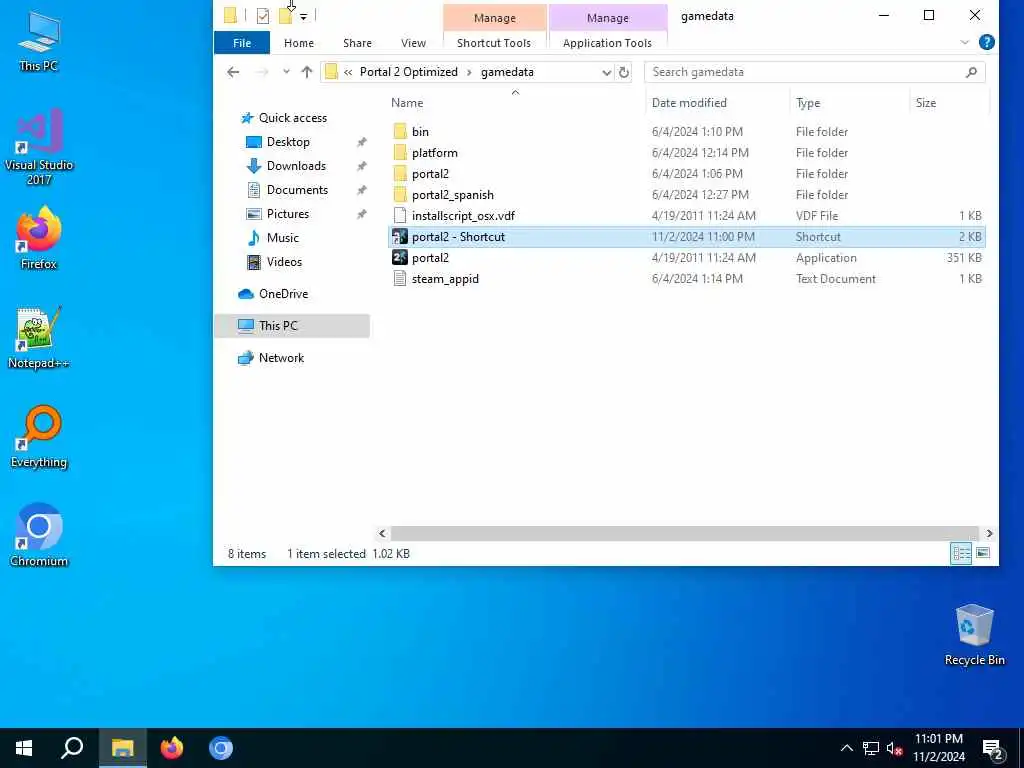
Task: Open Chromium desktop shortcut
Action: click(39, 535)
